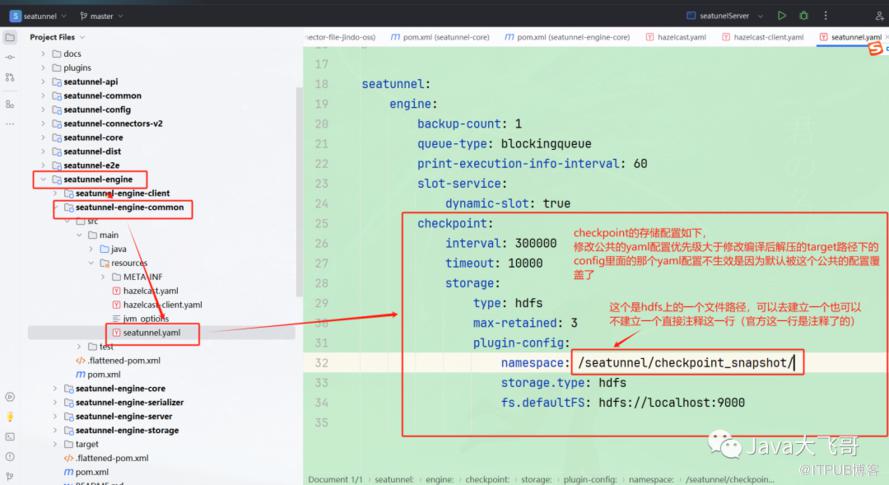Image resolution: width=889 pixels, height=485 pixels.
Task: Open the Services tool window icon
Action: pos(10,397)
